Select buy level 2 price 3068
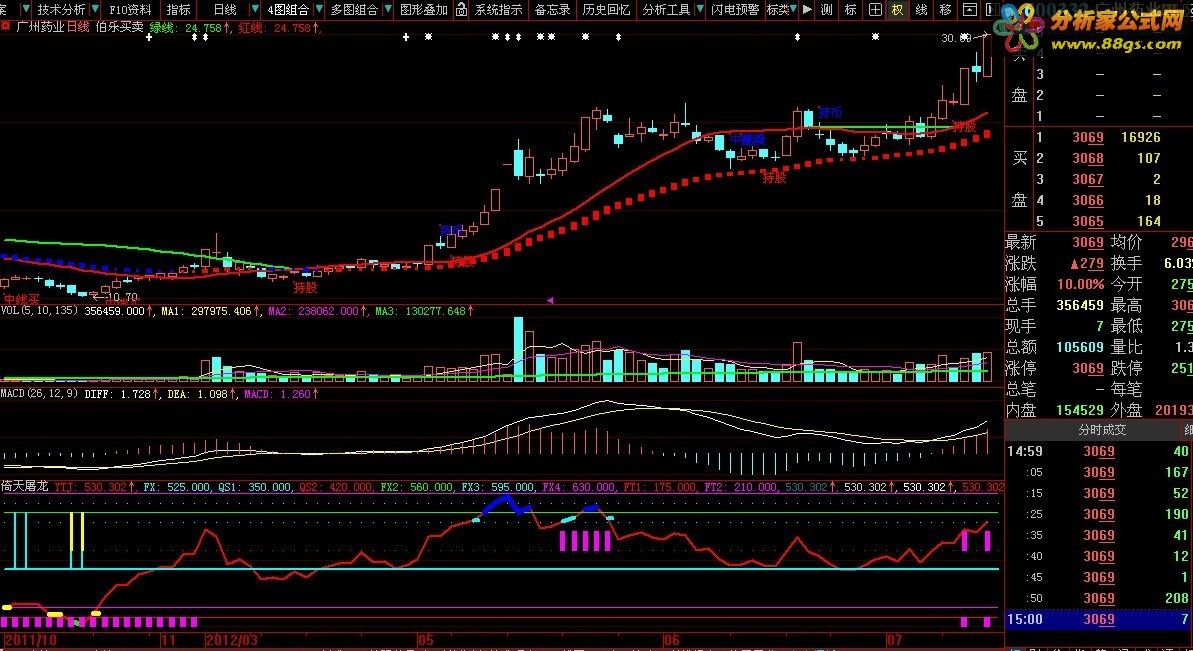The image size is (1193, 651). [1087, 158]
